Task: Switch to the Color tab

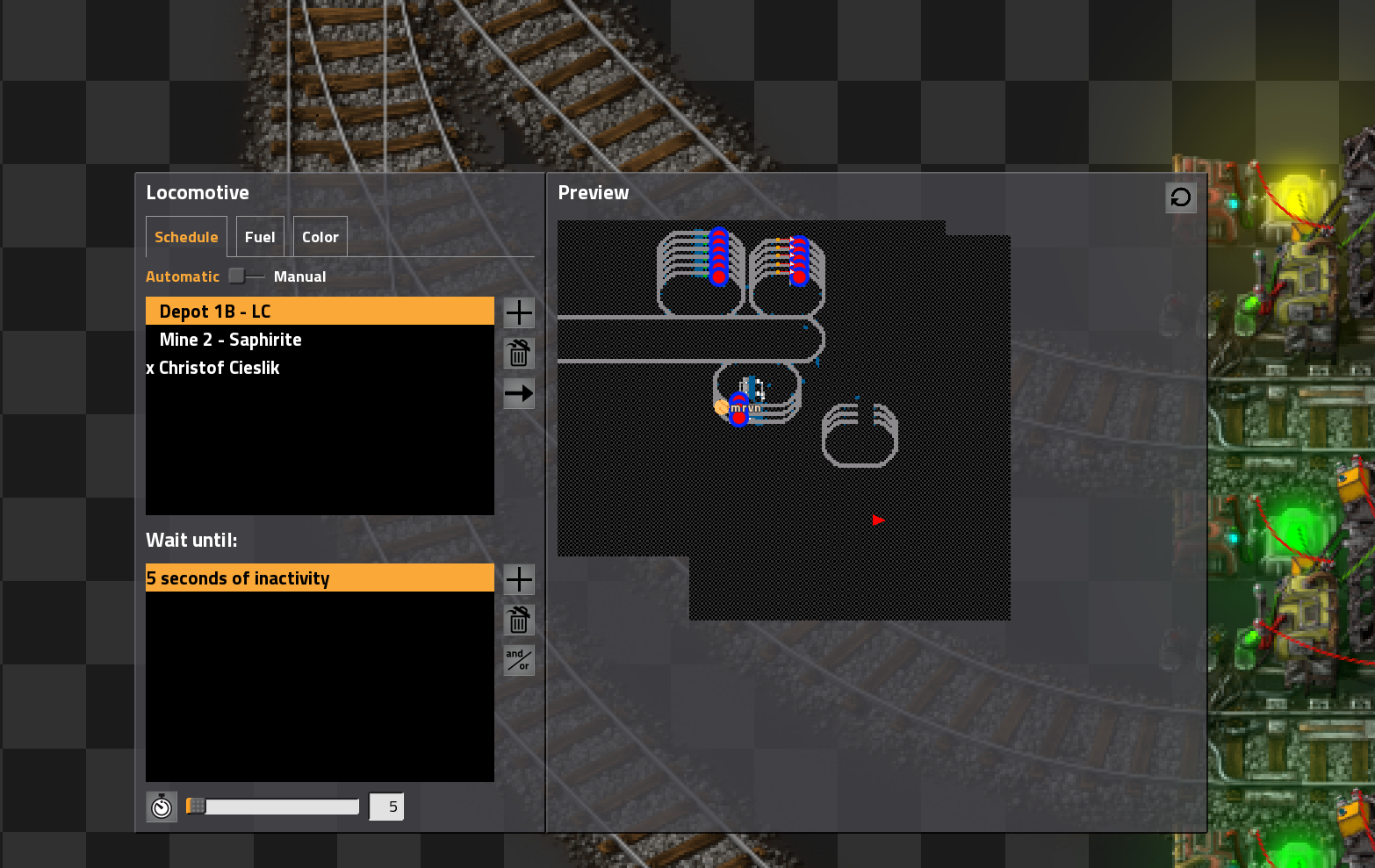Action: tap(320, 237)
